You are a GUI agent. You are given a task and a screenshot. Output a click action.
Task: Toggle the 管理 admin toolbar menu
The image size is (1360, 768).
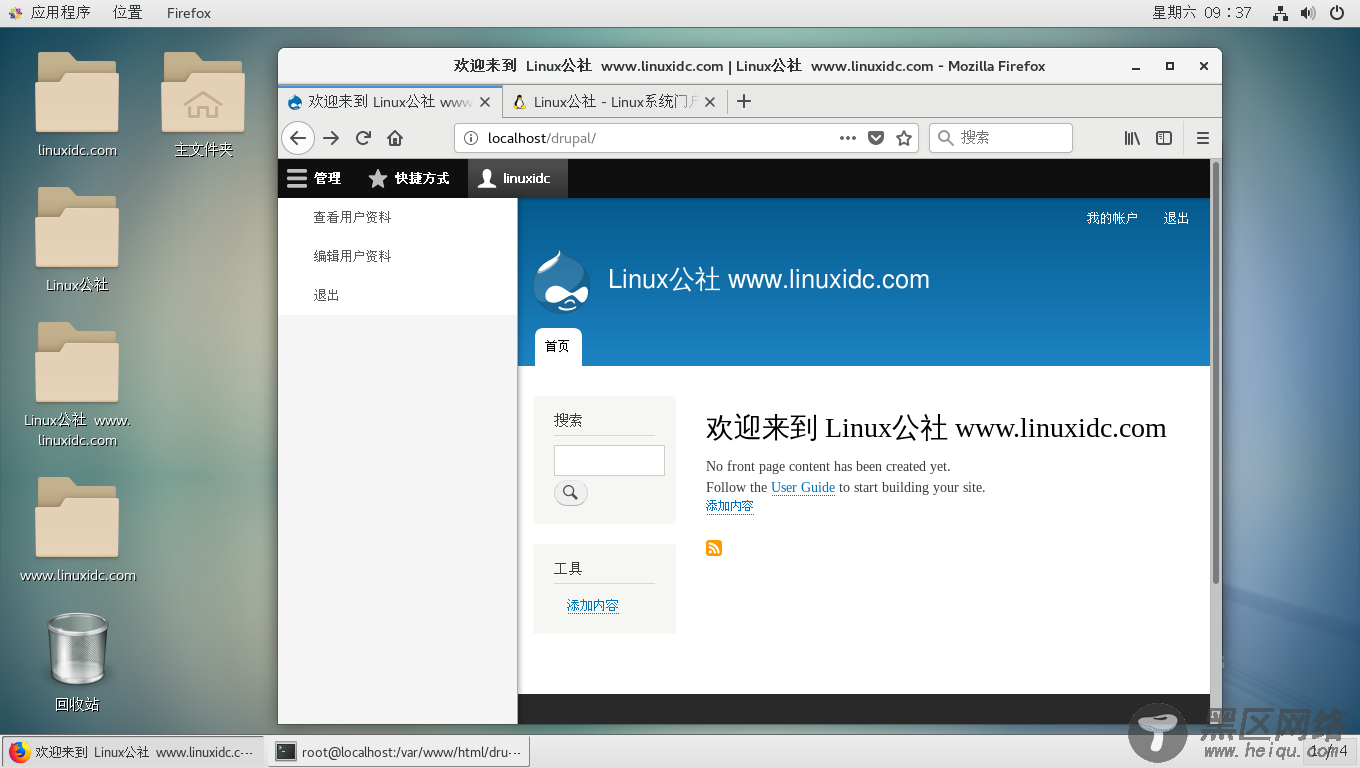point(314,178)
